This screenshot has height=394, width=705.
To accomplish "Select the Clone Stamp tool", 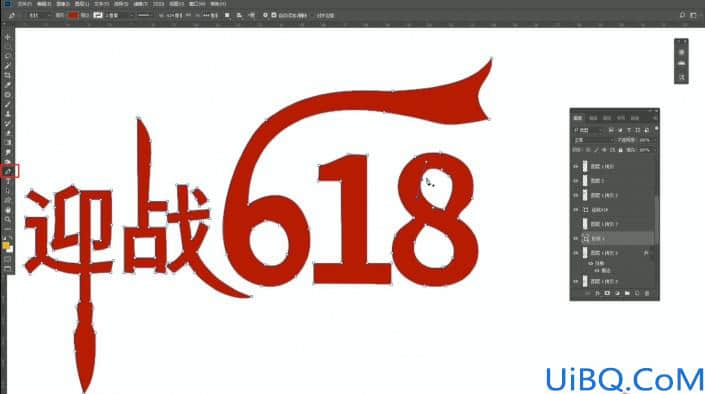I will pos(8,114).
